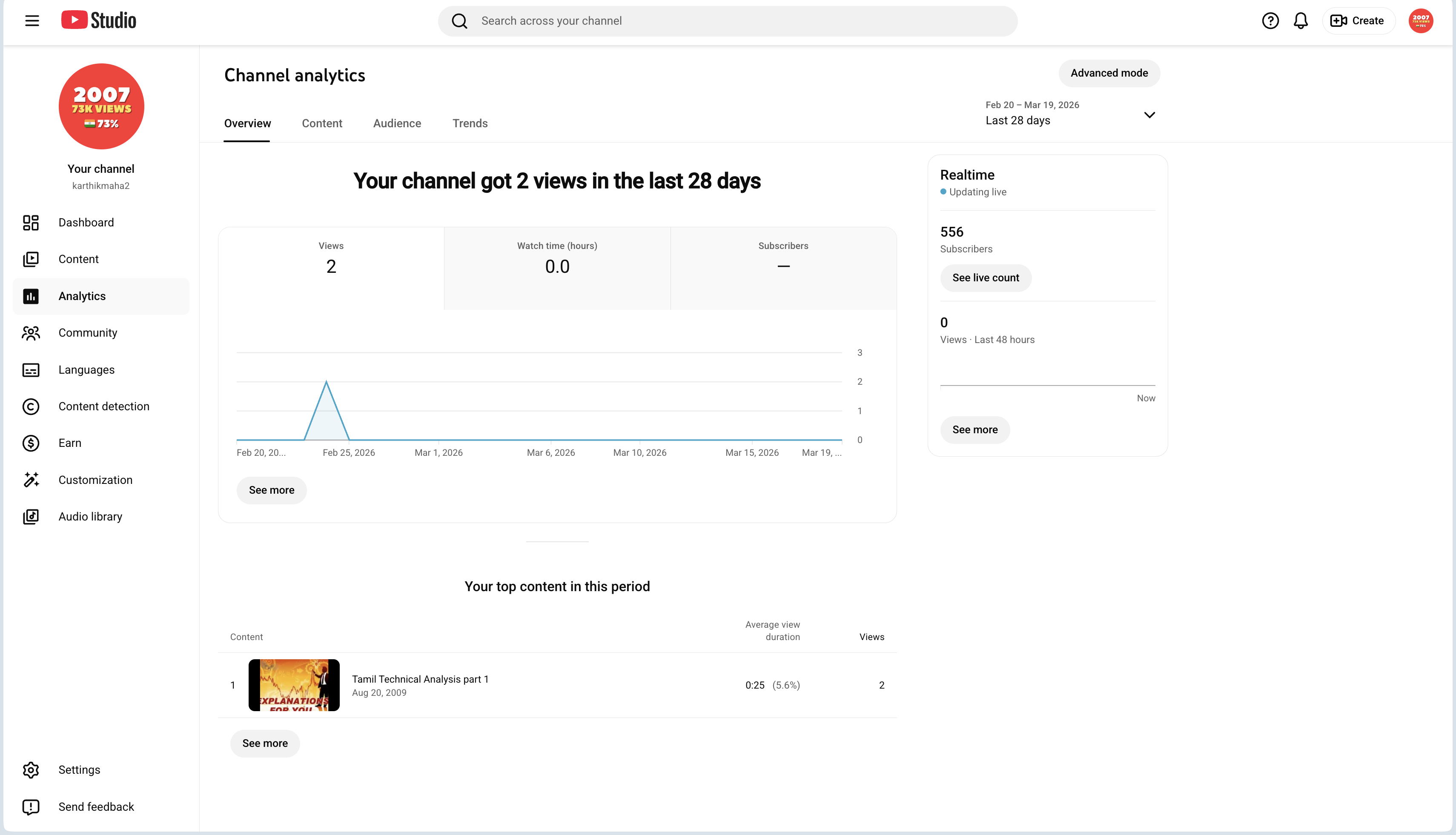The image size is (1456, 835).
Task: Click the large channel profile picture
Action: (101, 106)
